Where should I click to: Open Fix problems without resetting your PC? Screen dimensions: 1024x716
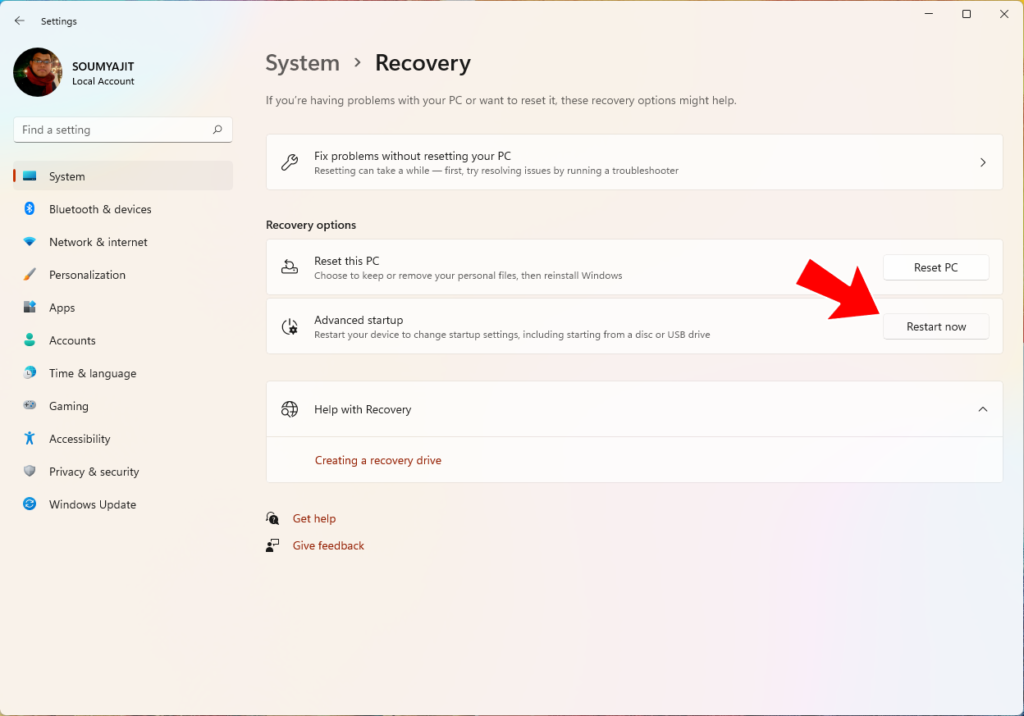(x=634, y=162)
